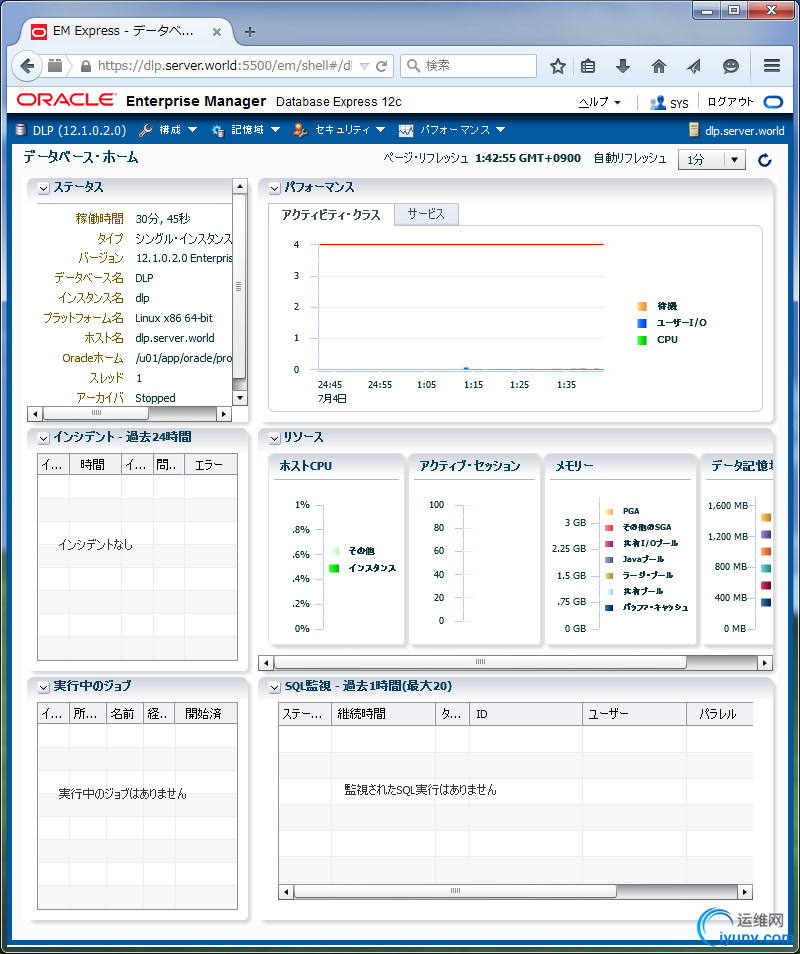800x954 pixels.
Task: Click the インスタンス legend swatch
Action: tap(334, 568)
